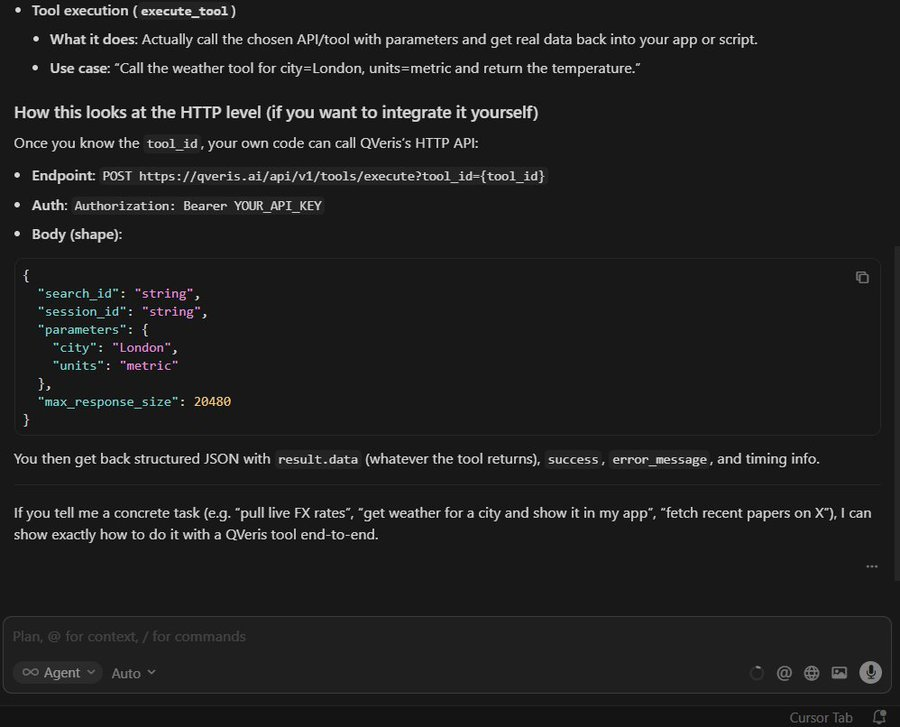The image size is (900, 727).
Task: Click the globe web search icon
Action: click(x=811, y=672)
